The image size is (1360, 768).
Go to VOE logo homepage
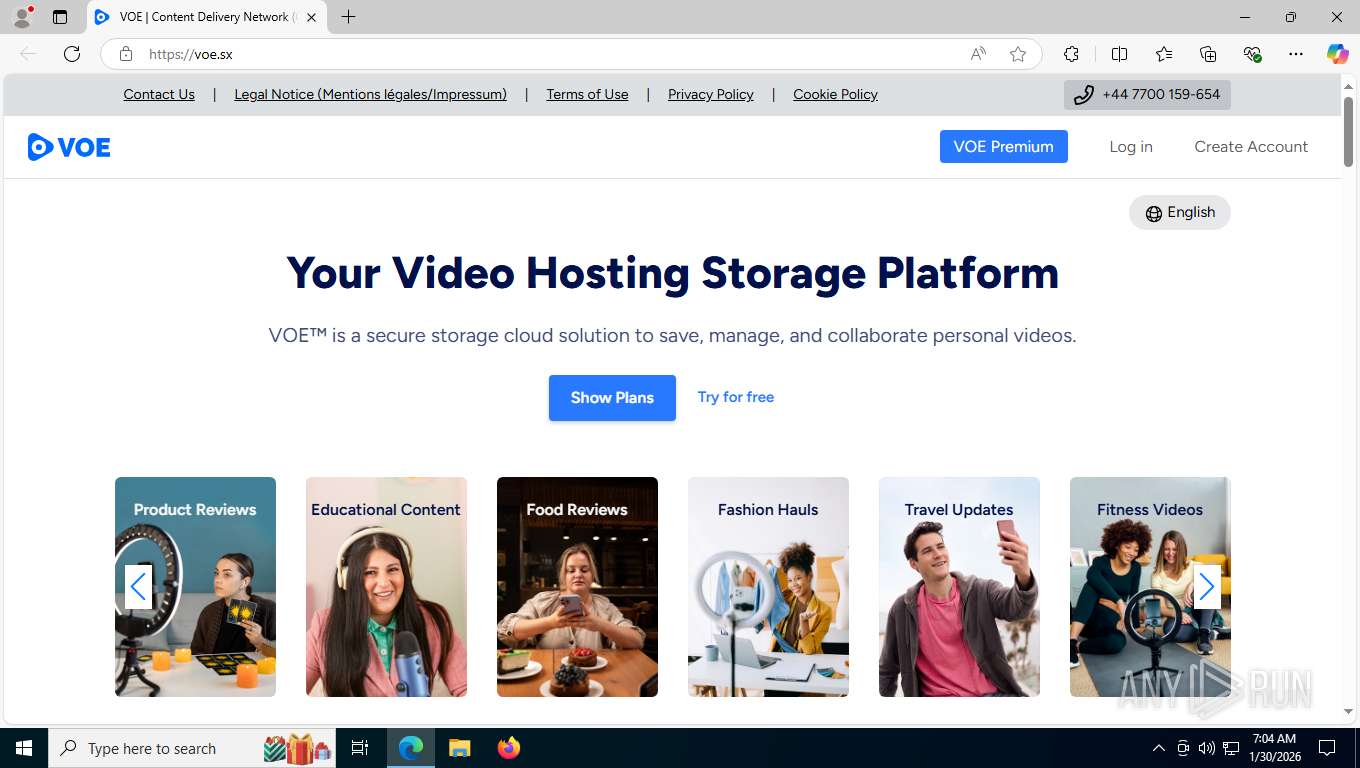pos(69,147)
